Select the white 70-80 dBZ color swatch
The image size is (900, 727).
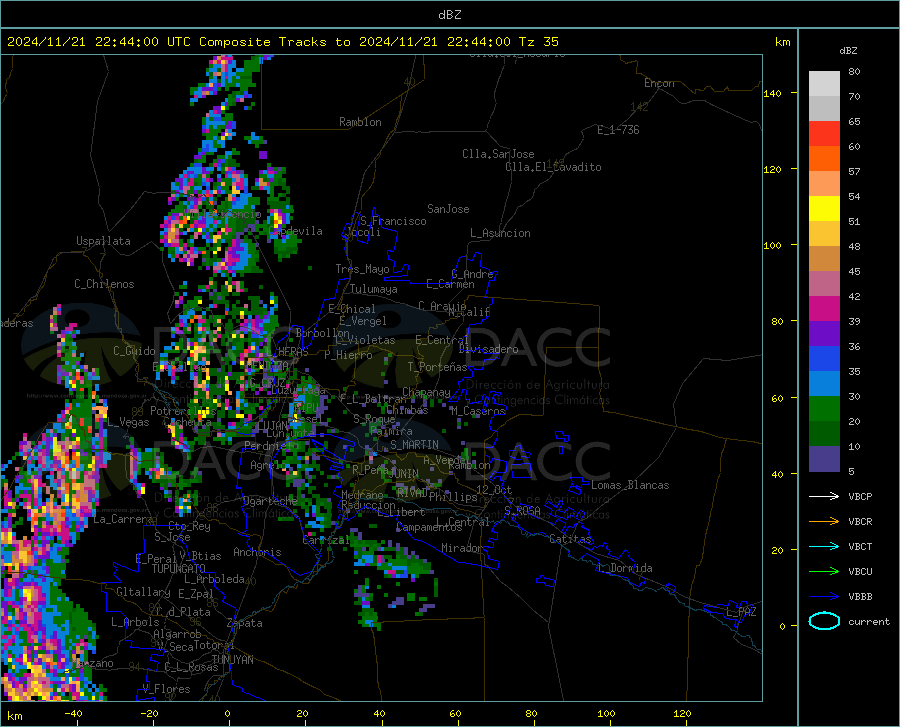pos(824,84)
